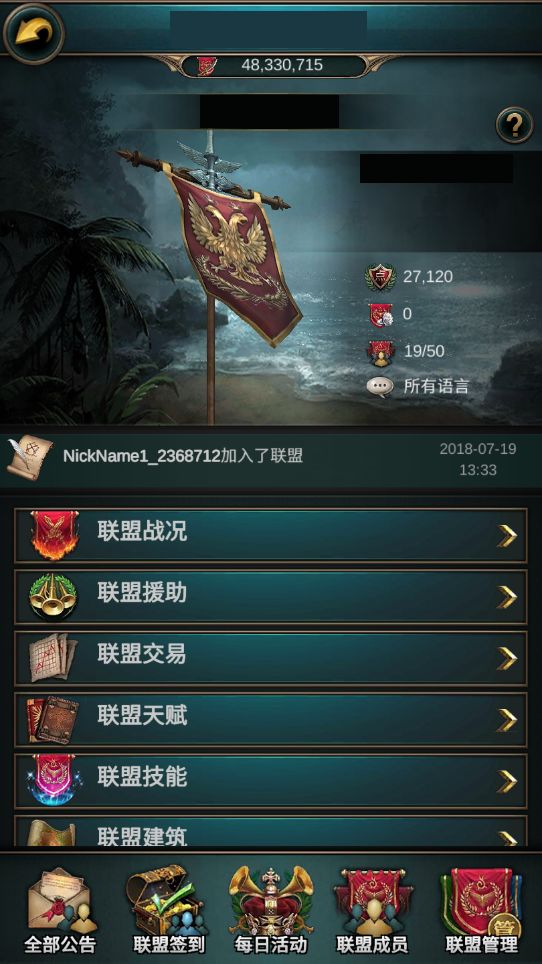Expand 联盟援助 chevron arrow
This screenshot has width=542, height=964.
pyautogui.click(x=507, y=597)
